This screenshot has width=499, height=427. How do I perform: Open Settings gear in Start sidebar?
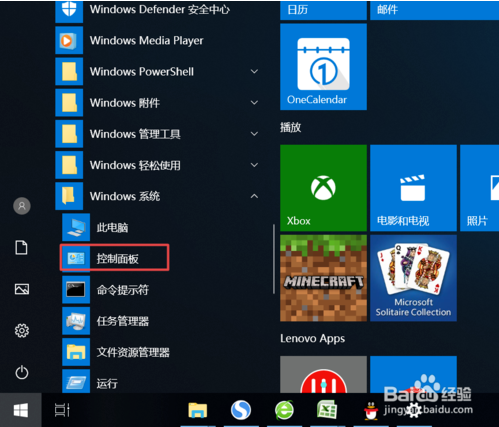click(x=22, y=331)
